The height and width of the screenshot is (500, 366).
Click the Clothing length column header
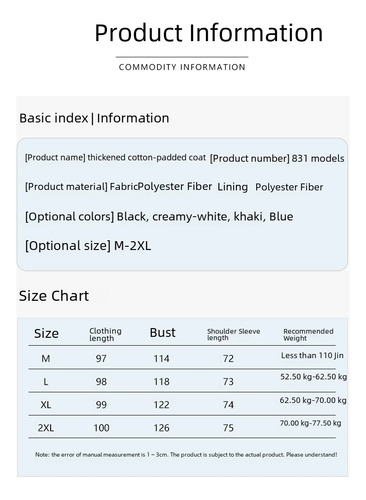(105, 334)
